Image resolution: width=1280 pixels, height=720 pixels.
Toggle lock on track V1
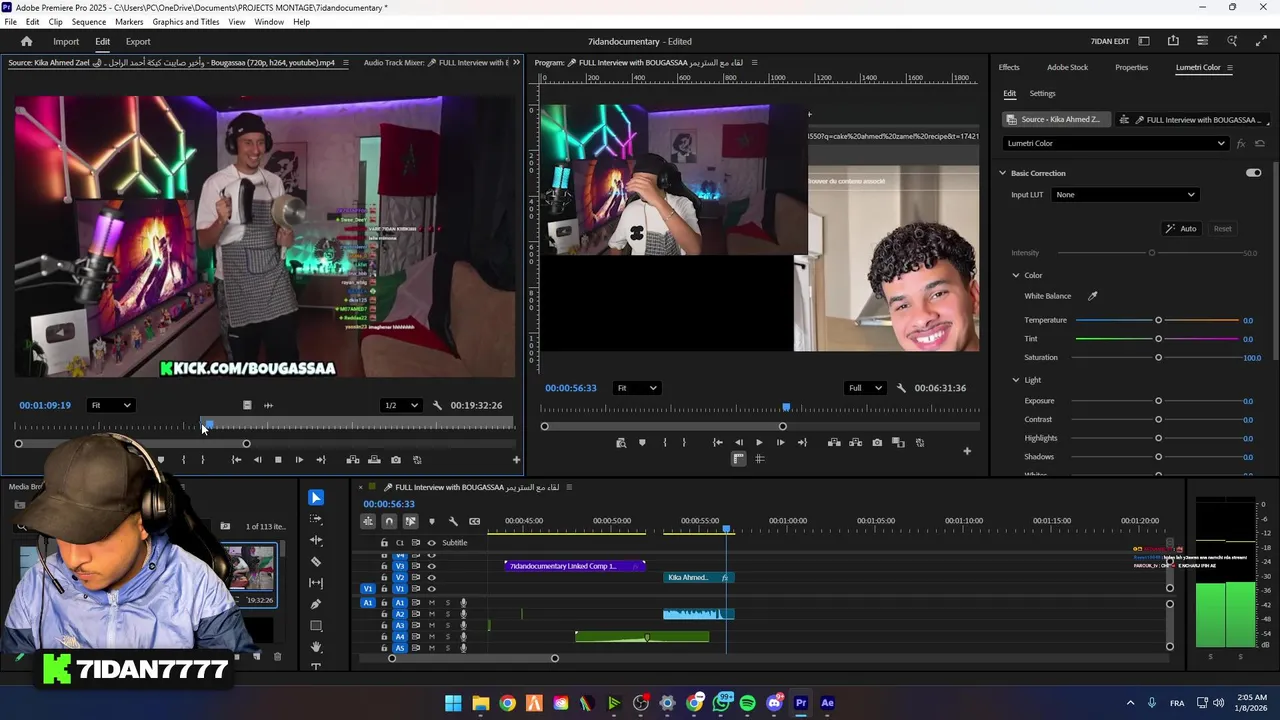coord(384,589)
